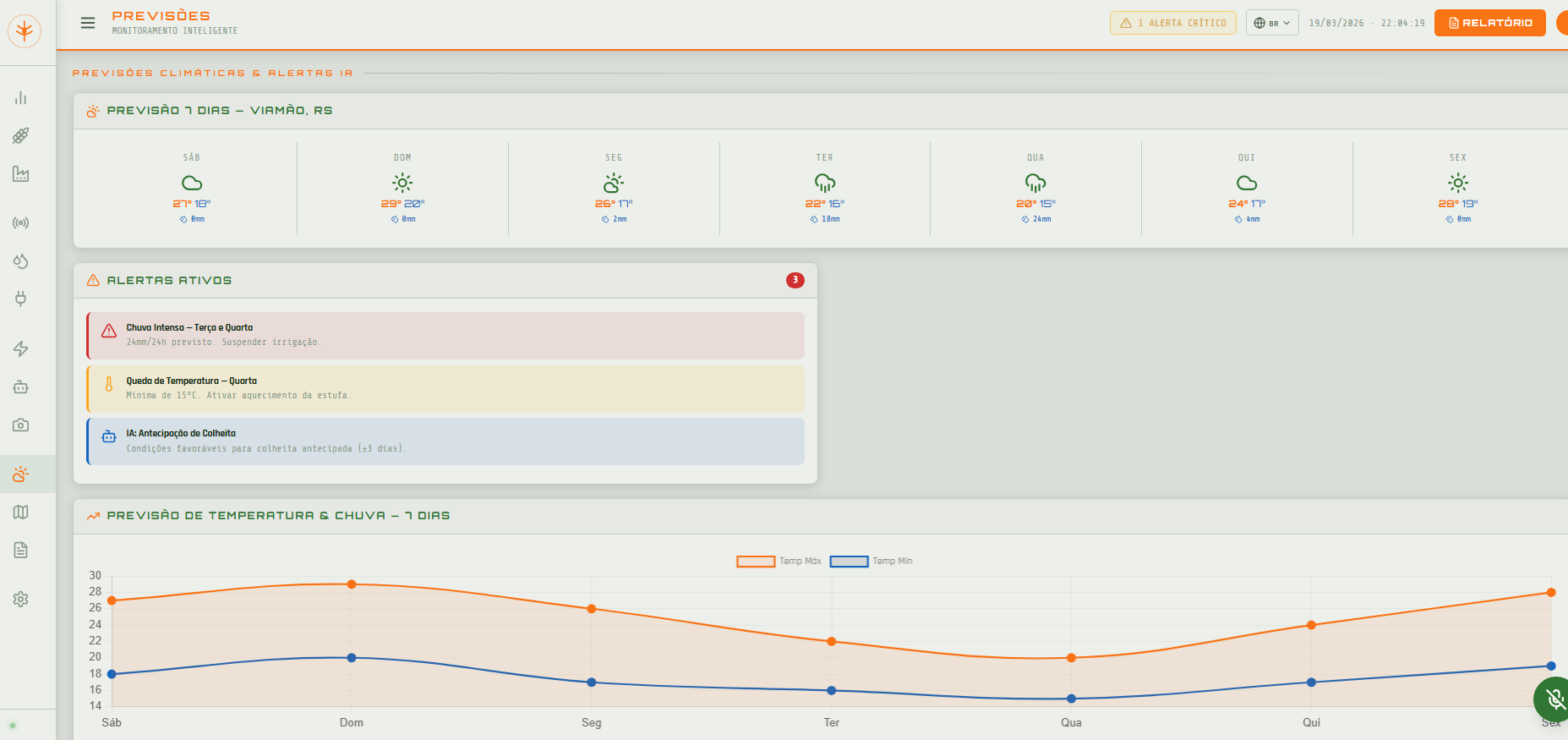The height and width of the screenshot is (740, 1568).
Task: Open the camera sidebar icon
Action: click(21, 425)
